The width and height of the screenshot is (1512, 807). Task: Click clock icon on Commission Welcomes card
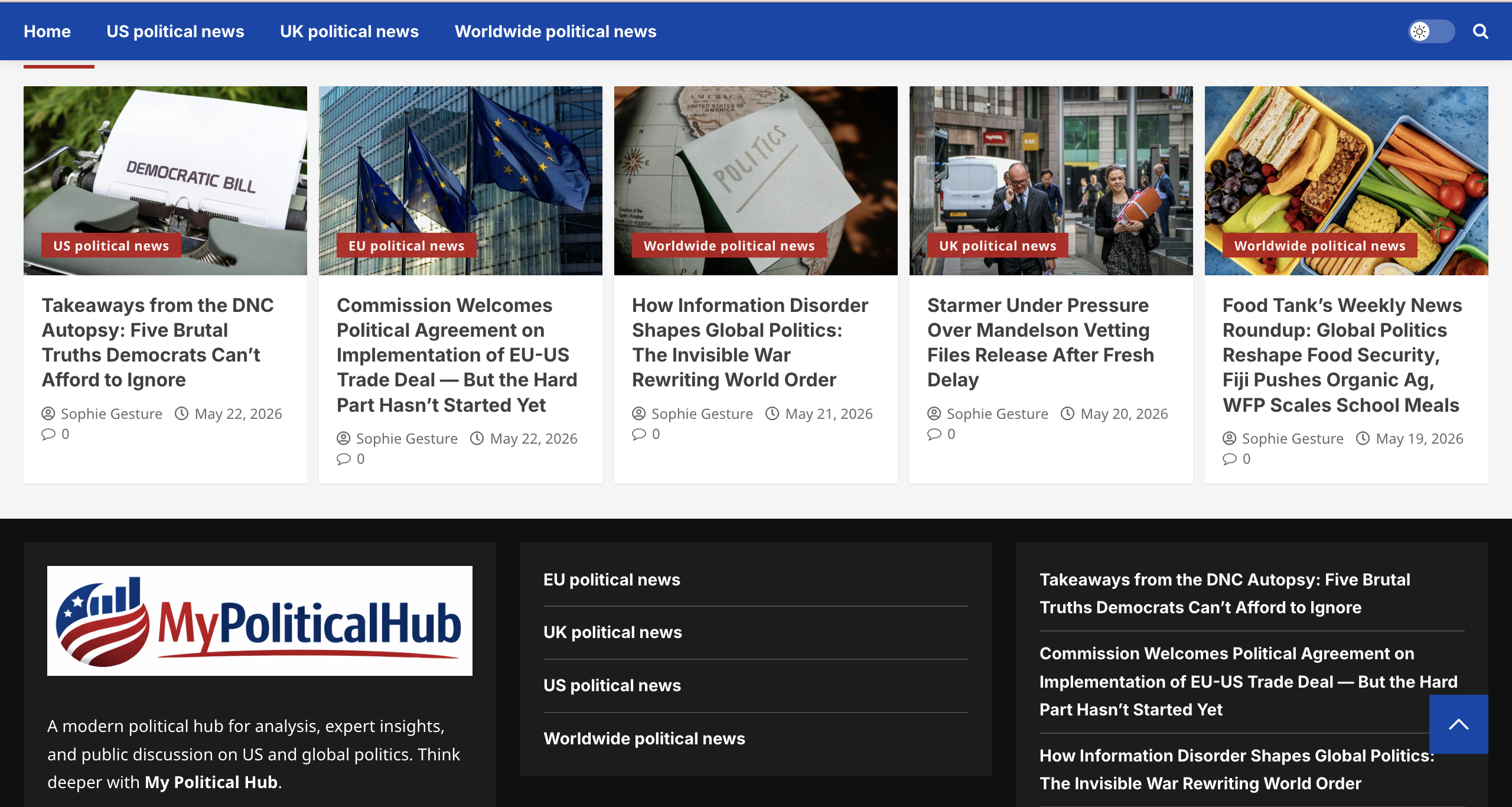tap(477, 438)
